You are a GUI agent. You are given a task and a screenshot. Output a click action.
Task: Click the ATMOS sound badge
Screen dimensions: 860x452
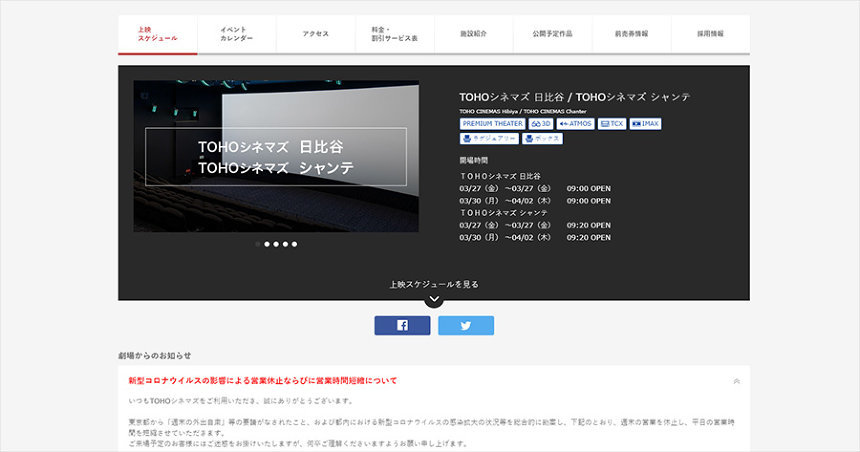tap(575, 124)
